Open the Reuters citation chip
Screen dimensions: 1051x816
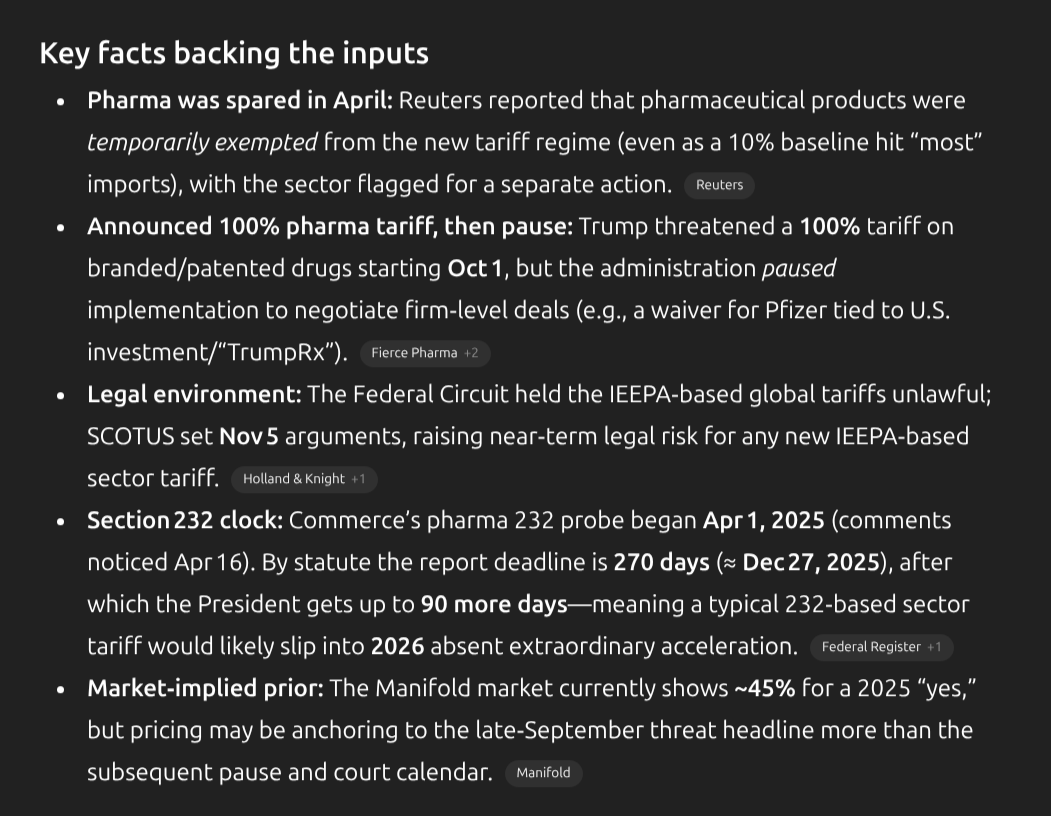(x=719, y=185)
